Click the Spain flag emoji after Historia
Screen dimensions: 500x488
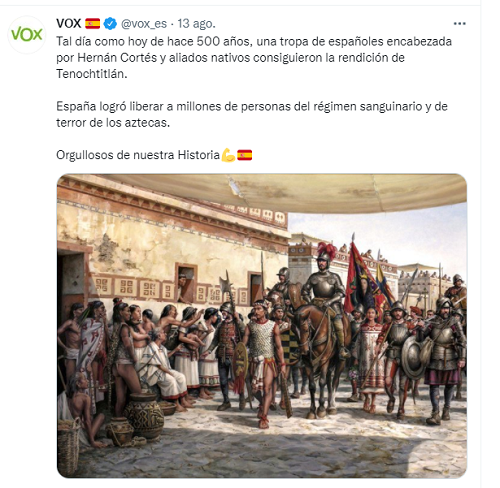click(244, 155)
